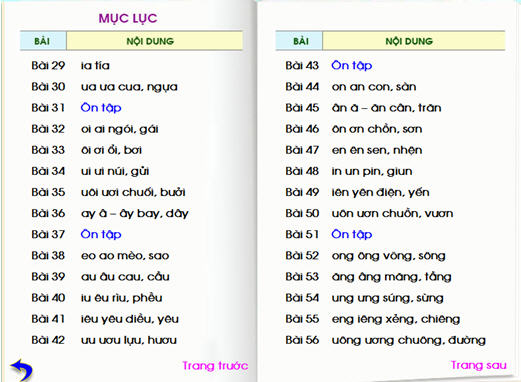The height and width of the screenshot is (382, 521).
Task: Click the Bài 35 number label
Action: pyautogui.click(x=48, y=192)
